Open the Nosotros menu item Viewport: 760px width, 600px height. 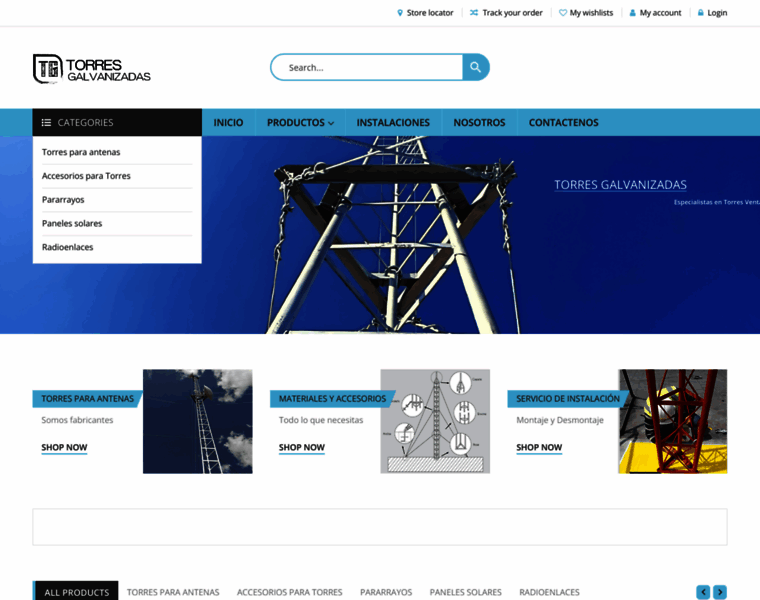click(479, 123)
